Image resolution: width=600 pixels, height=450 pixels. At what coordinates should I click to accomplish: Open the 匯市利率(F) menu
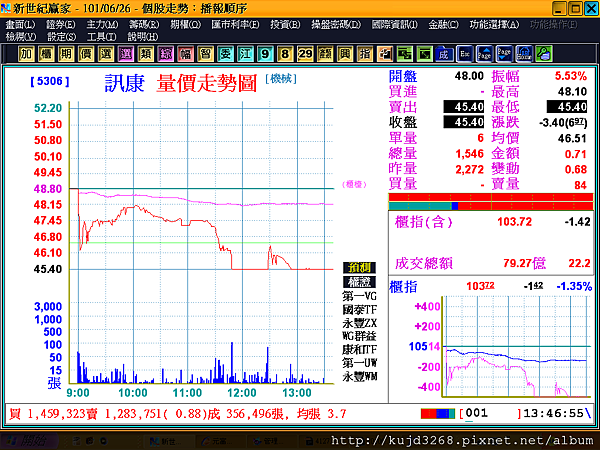[x=235, y=25]
